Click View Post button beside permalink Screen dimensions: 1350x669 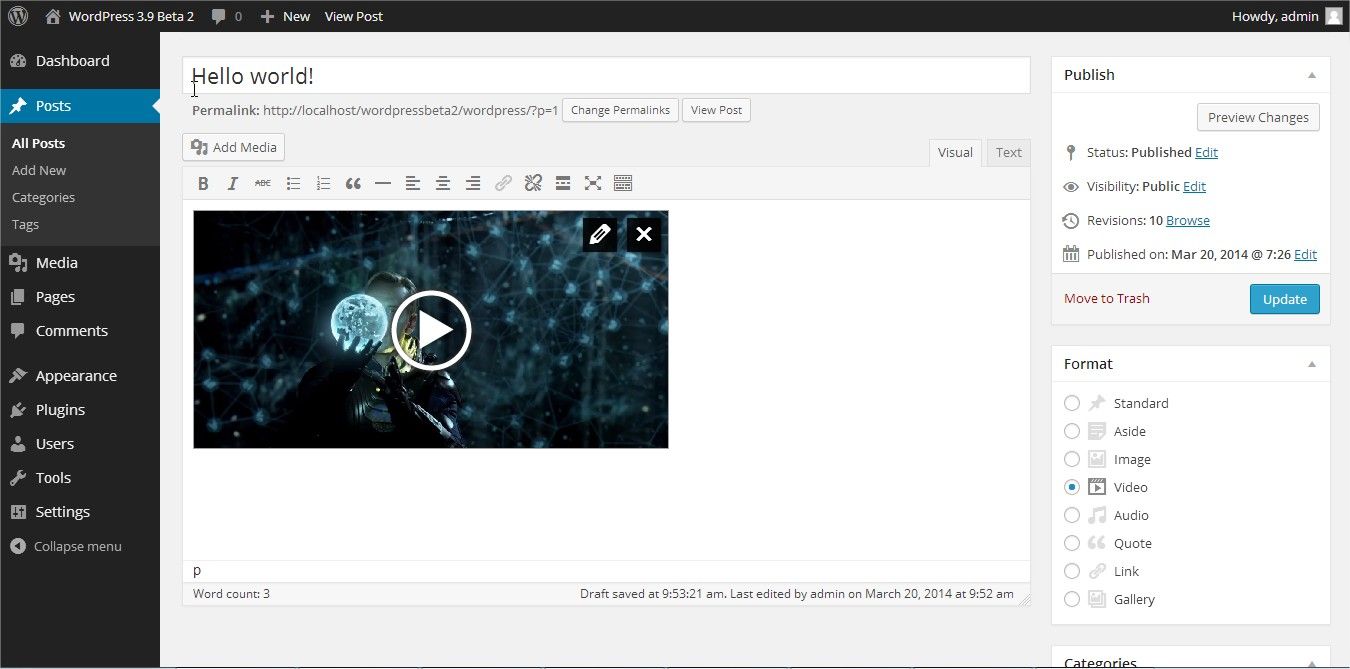click(716, 110)
